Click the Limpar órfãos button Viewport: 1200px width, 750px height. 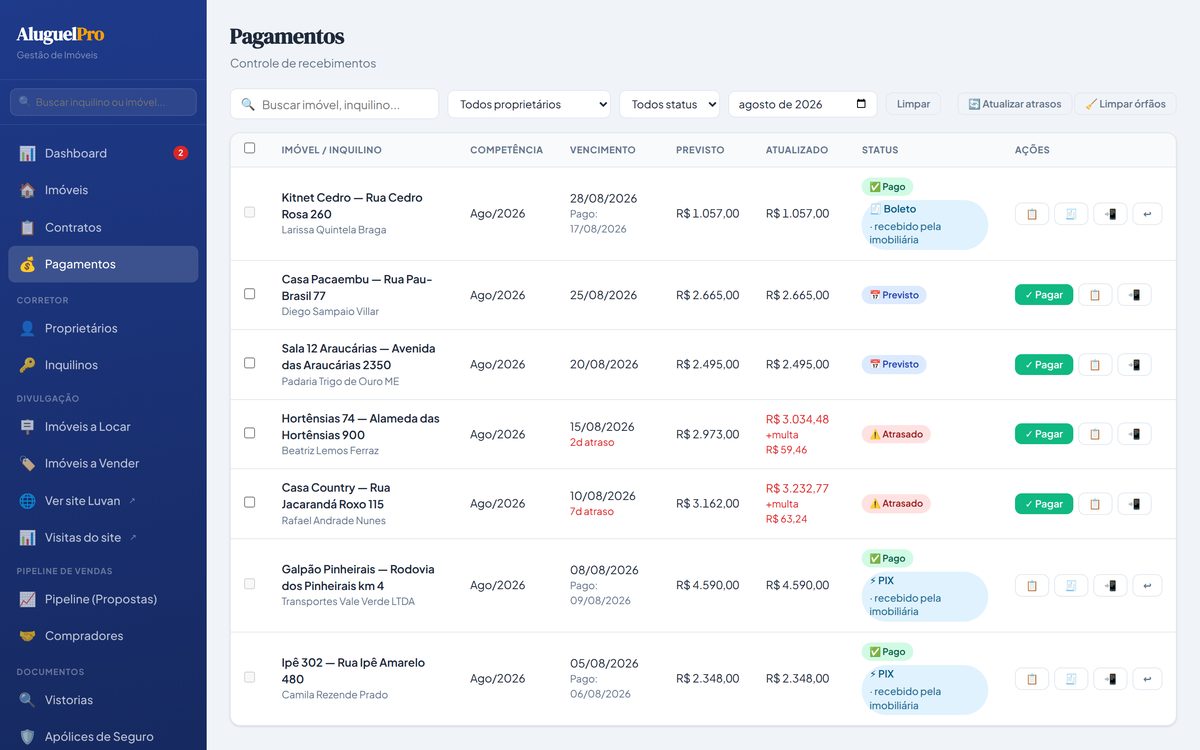(1125, 104)
